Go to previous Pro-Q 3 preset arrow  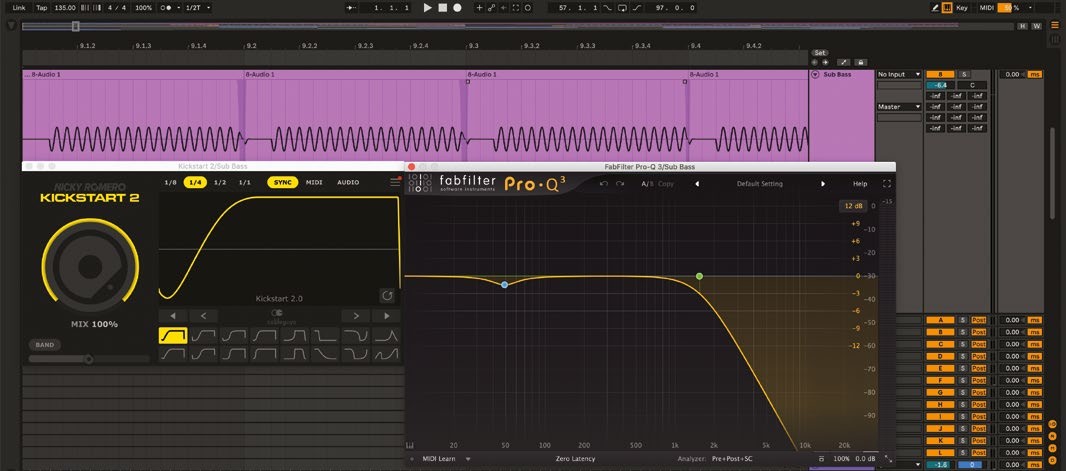(697, 184)
